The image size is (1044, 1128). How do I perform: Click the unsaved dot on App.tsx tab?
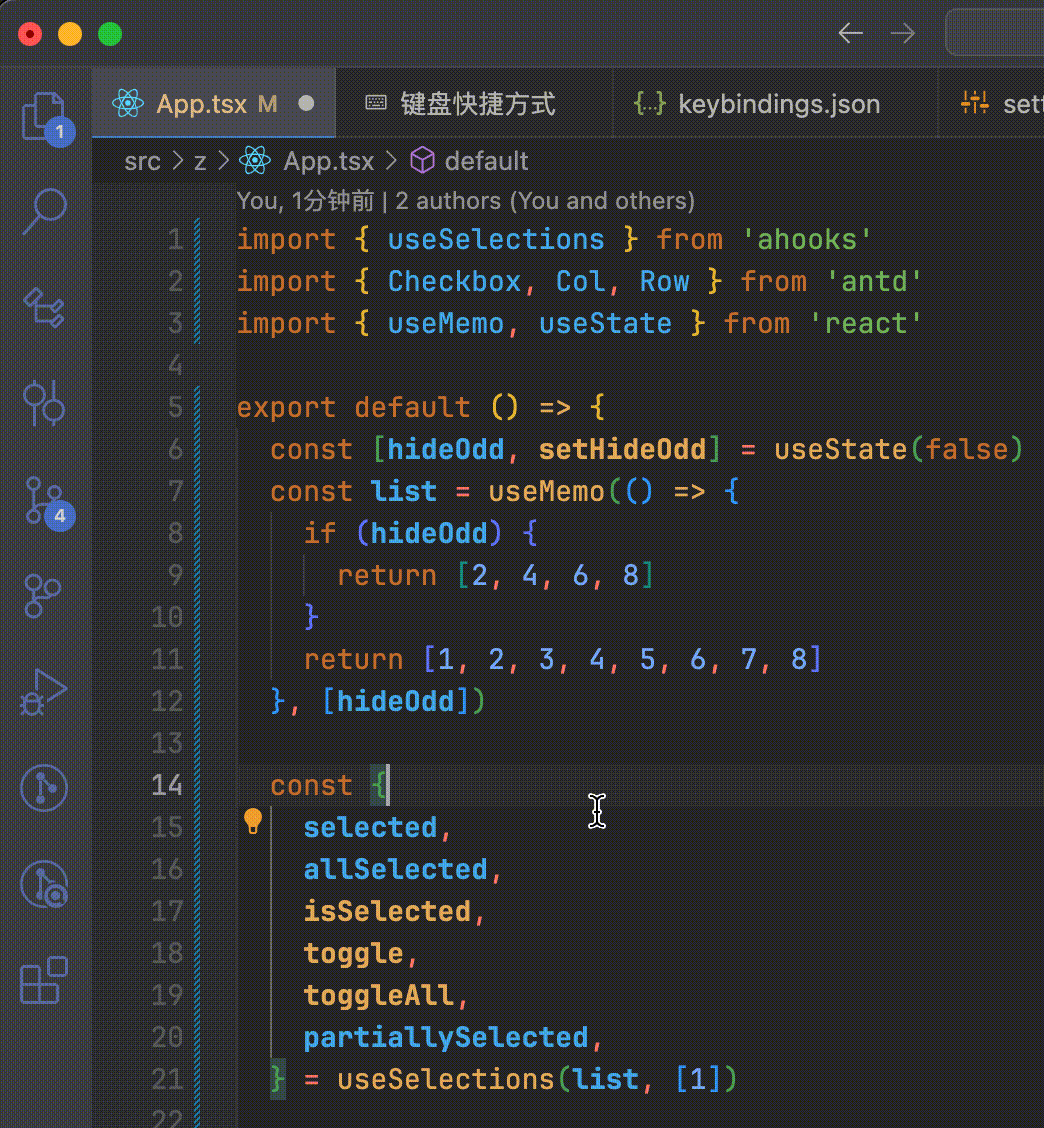[x=307, y=104]
